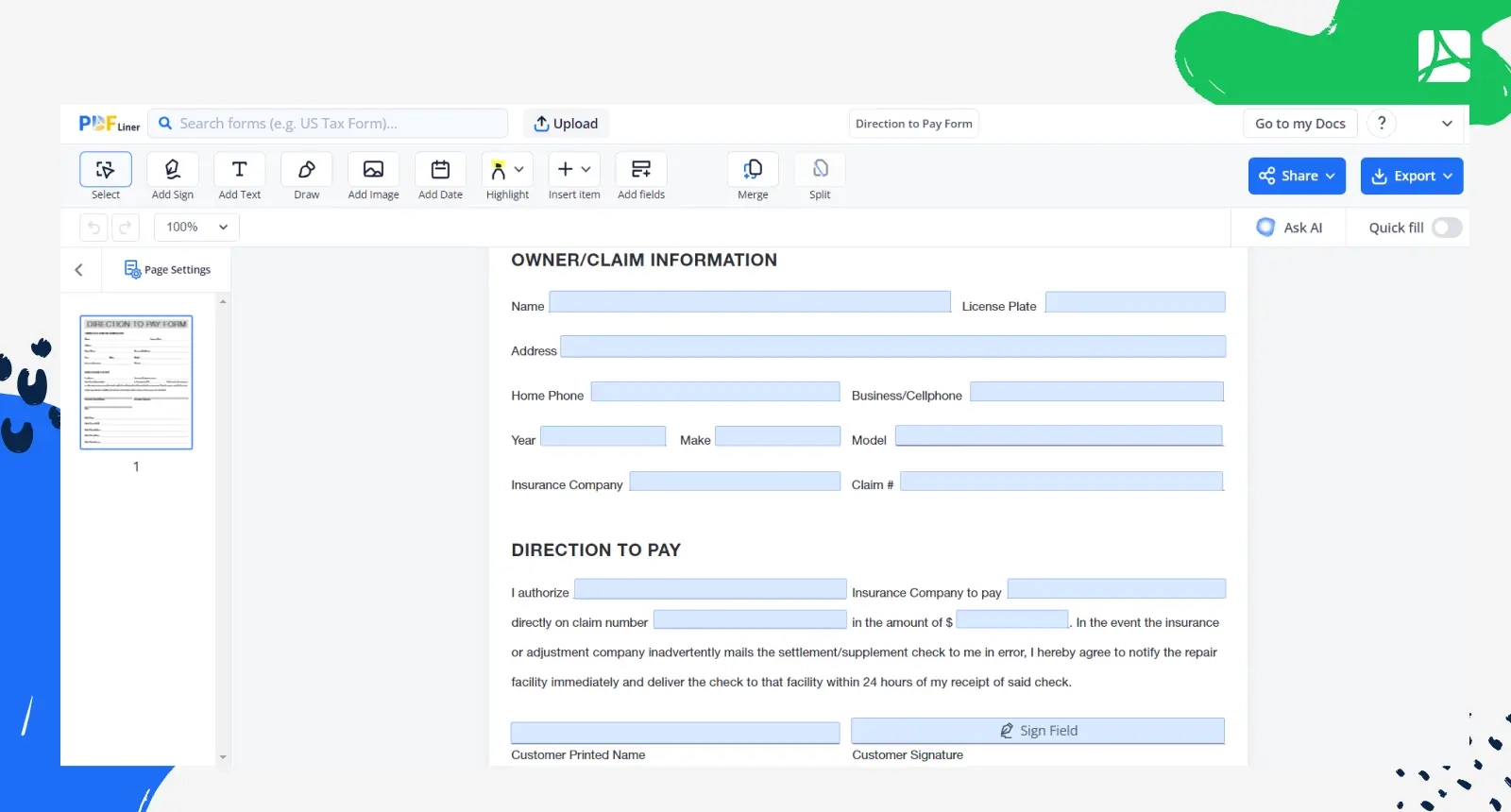Click the claim number field
This screenshot has width=1511, height=812.
[x=750, y=619]
